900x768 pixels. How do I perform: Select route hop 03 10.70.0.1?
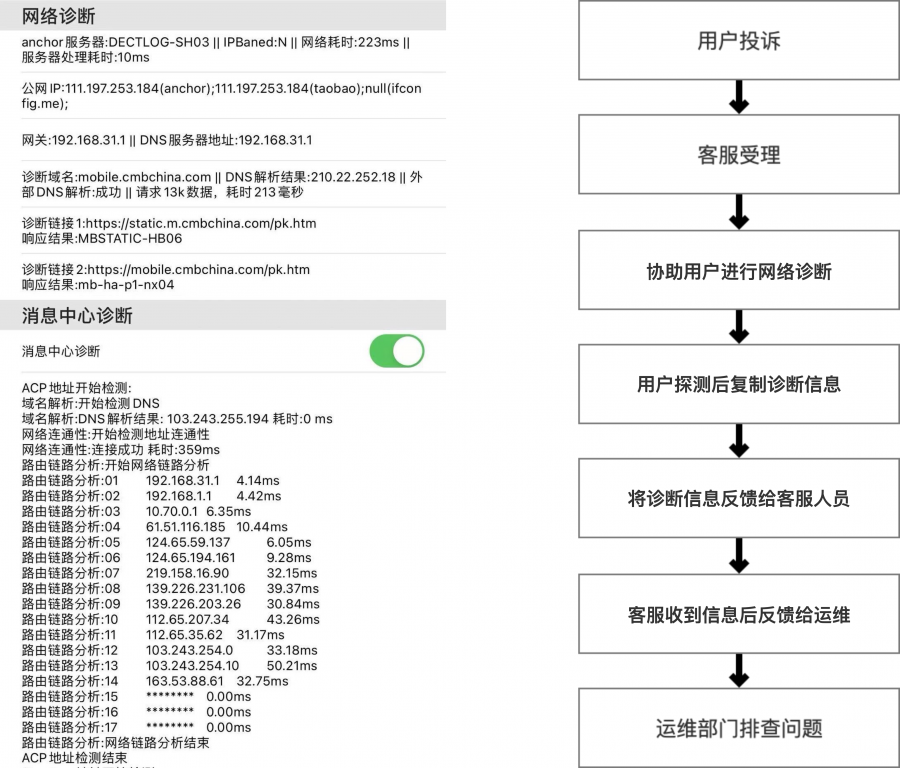coord(136,511)
